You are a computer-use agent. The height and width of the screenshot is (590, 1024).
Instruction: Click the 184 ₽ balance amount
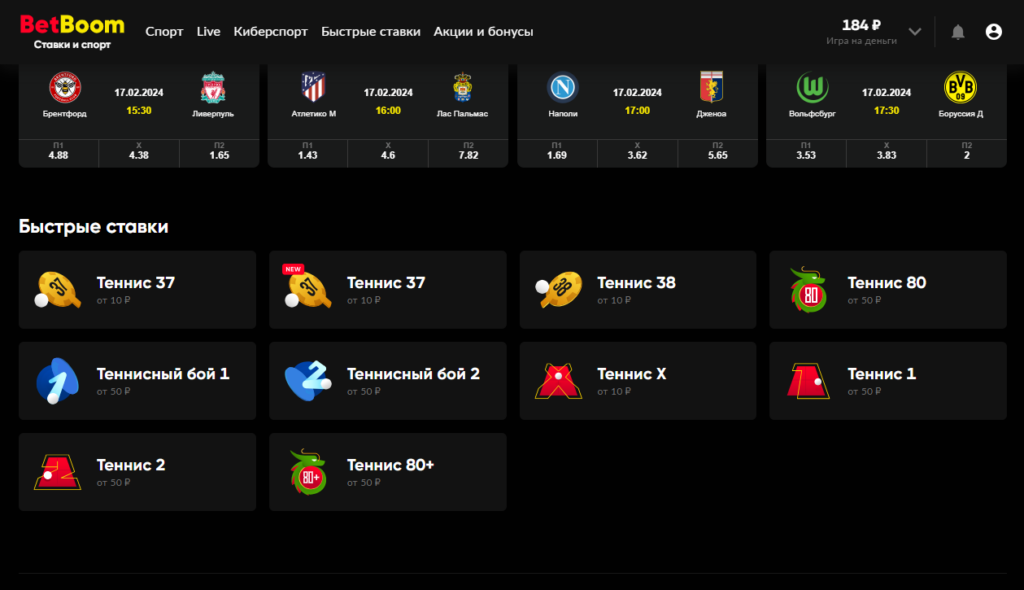point(861,25)
